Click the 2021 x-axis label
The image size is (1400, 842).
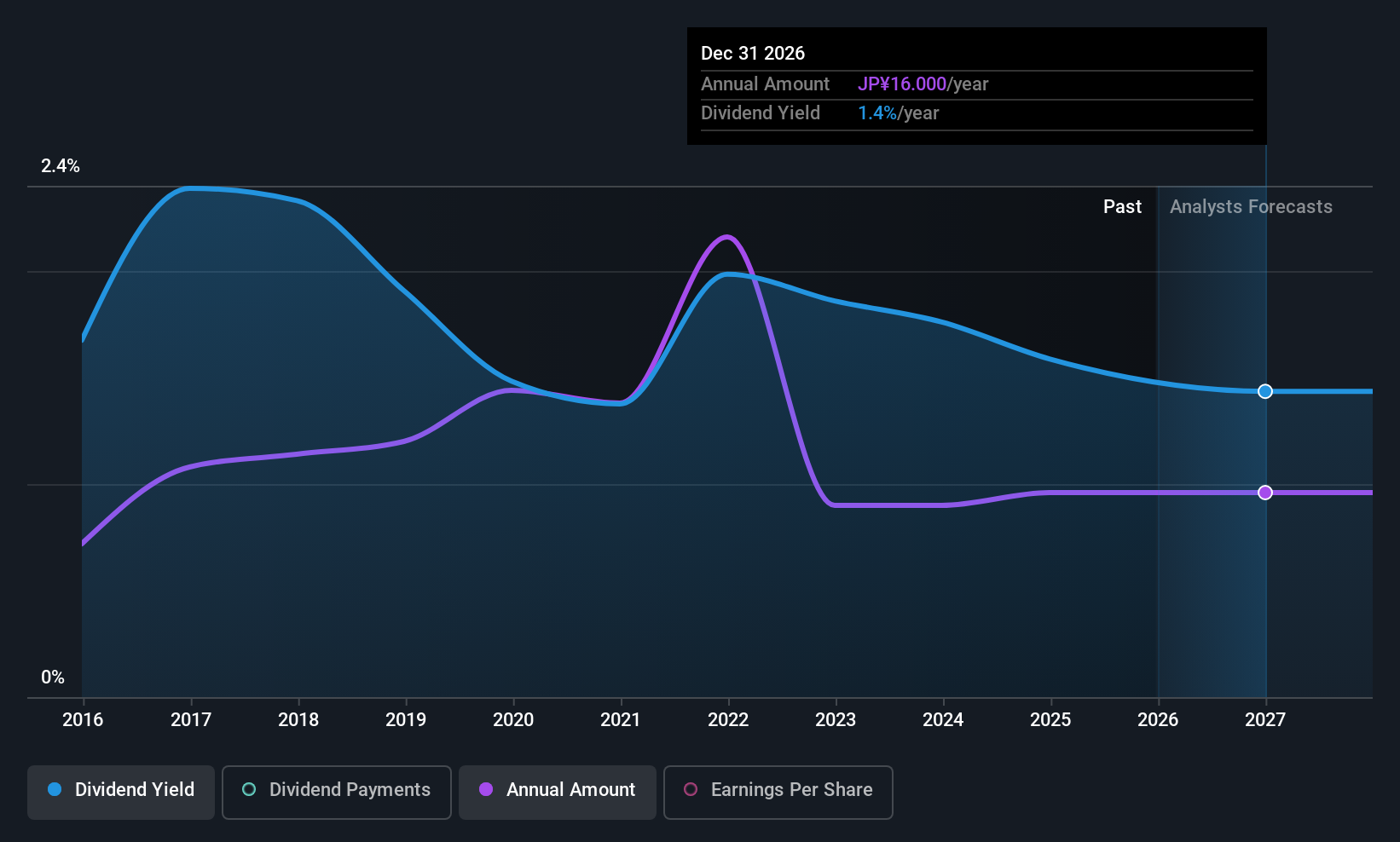coord(621,720)
